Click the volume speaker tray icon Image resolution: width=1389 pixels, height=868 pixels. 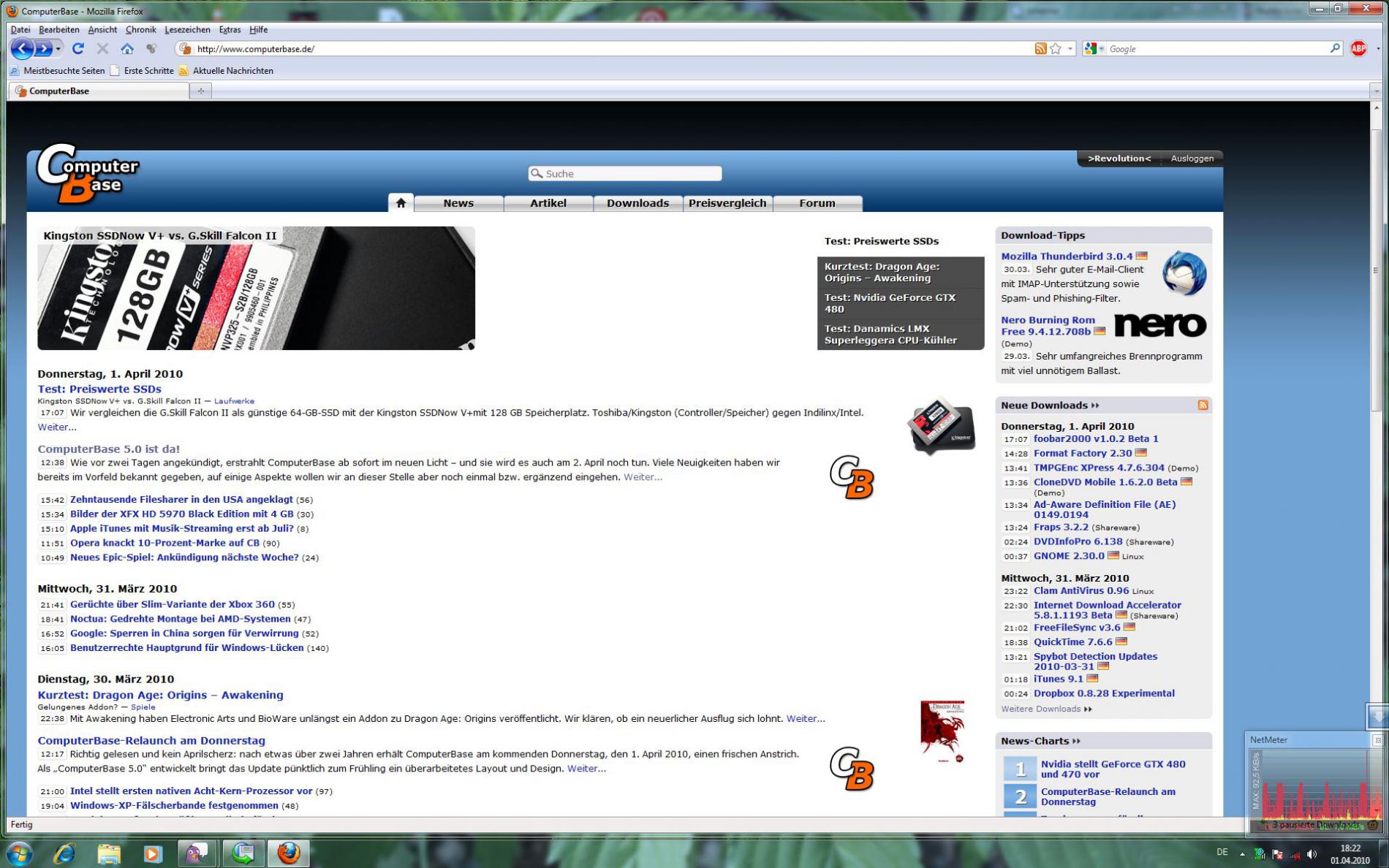1312,854
